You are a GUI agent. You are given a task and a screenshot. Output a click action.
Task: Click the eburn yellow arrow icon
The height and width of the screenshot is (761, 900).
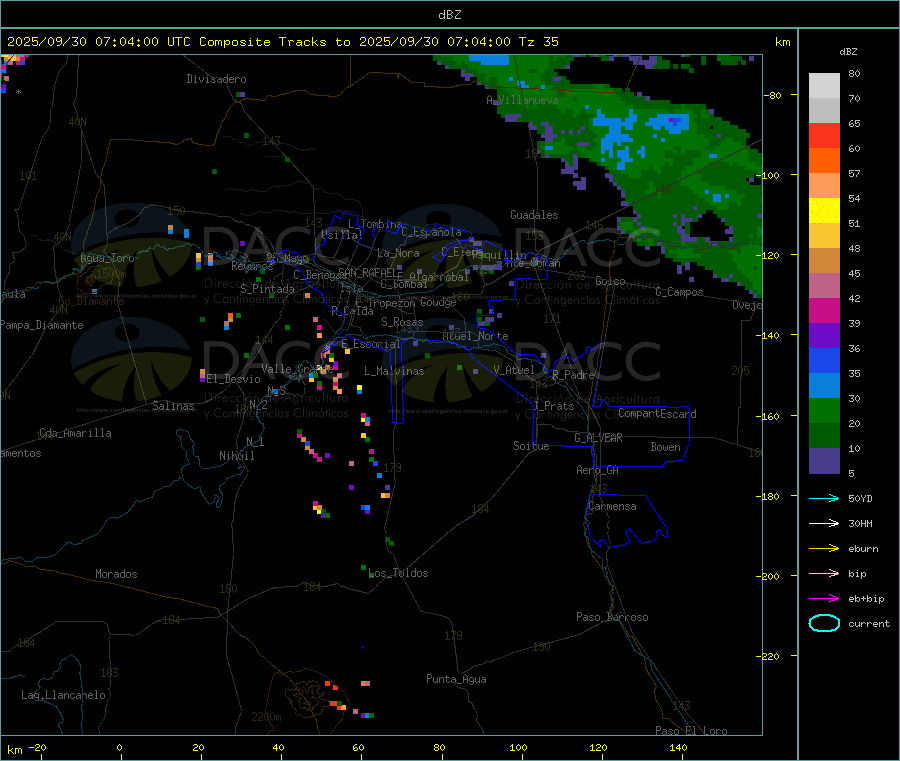tap(824, 549)
